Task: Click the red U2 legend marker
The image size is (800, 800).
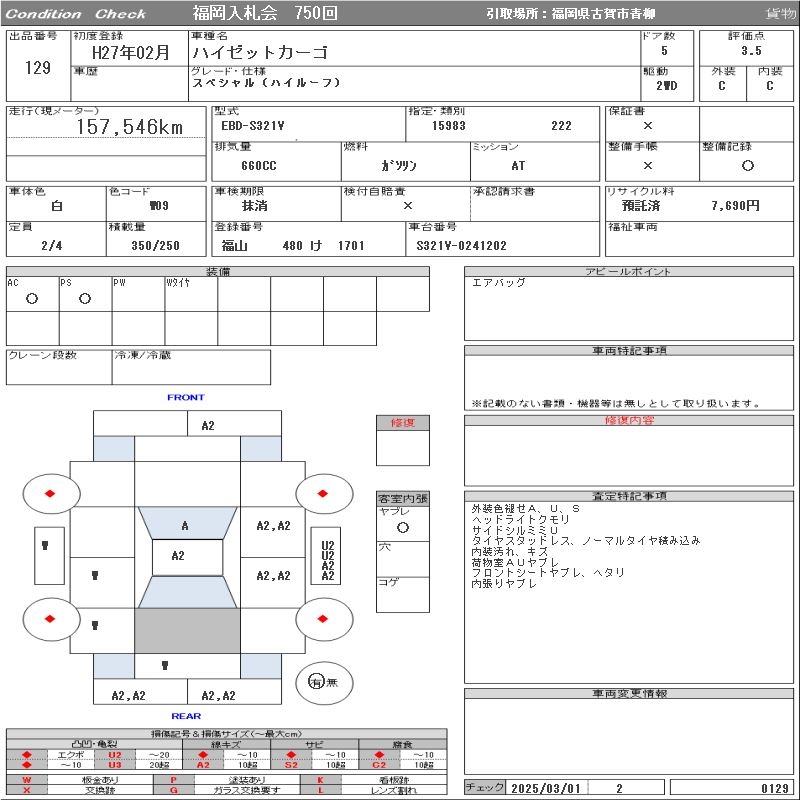Action: [115, 755]
